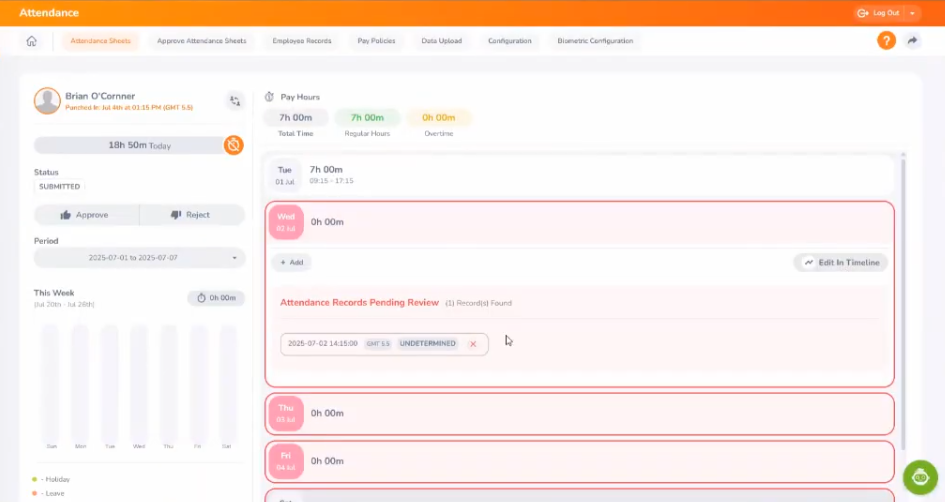Click Brian O'Cornner's profile avatar
Viewport: 945px width, 502px height.
coord(47,100)
